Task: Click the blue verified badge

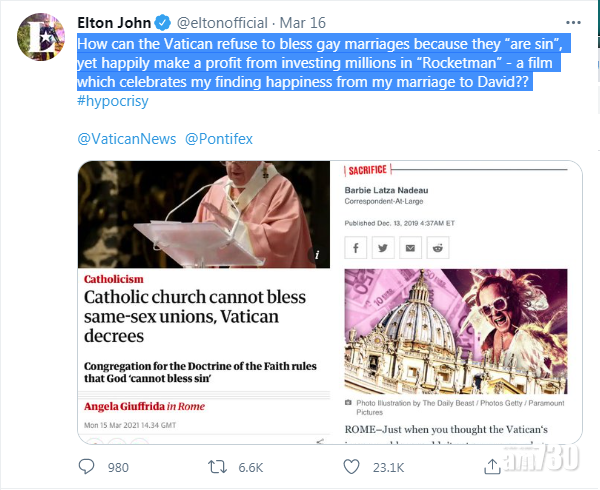Action: [x=163, y=21]
